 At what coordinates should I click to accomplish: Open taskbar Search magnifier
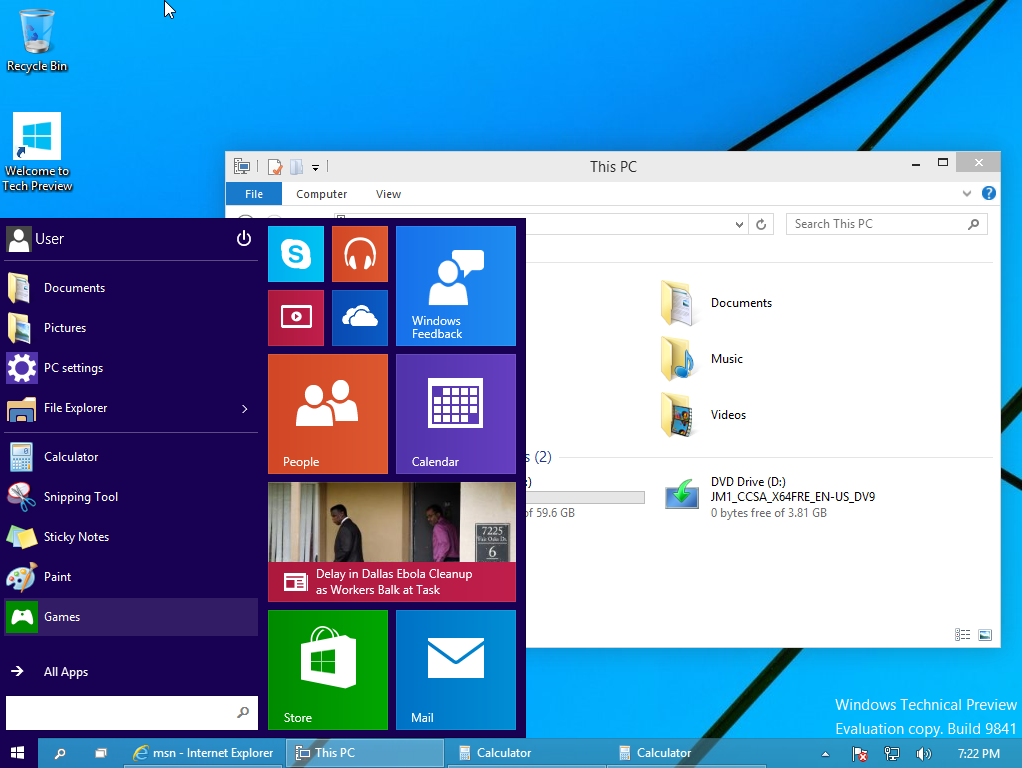tap(60, 753)
